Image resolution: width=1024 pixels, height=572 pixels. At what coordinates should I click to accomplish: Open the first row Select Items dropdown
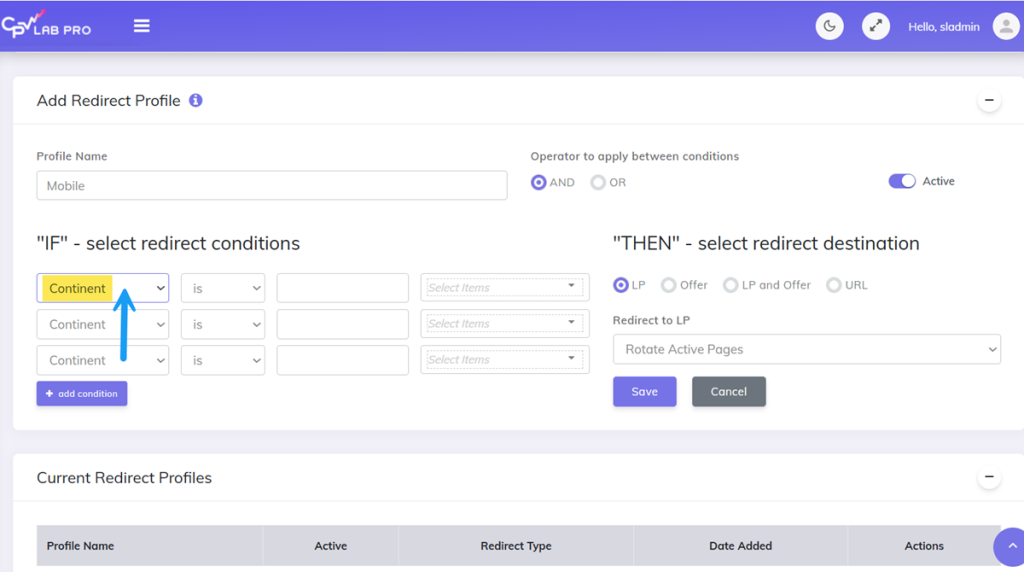(505, 287)
